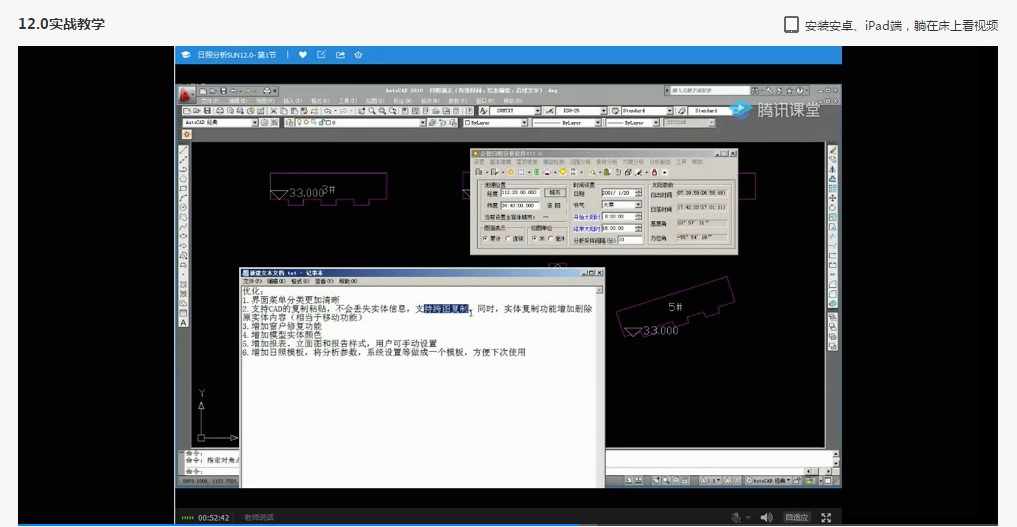Screen dimensions: 1017x527
Task: Open 编辑(E) menu in Notepad window
Action: (276, 281)
